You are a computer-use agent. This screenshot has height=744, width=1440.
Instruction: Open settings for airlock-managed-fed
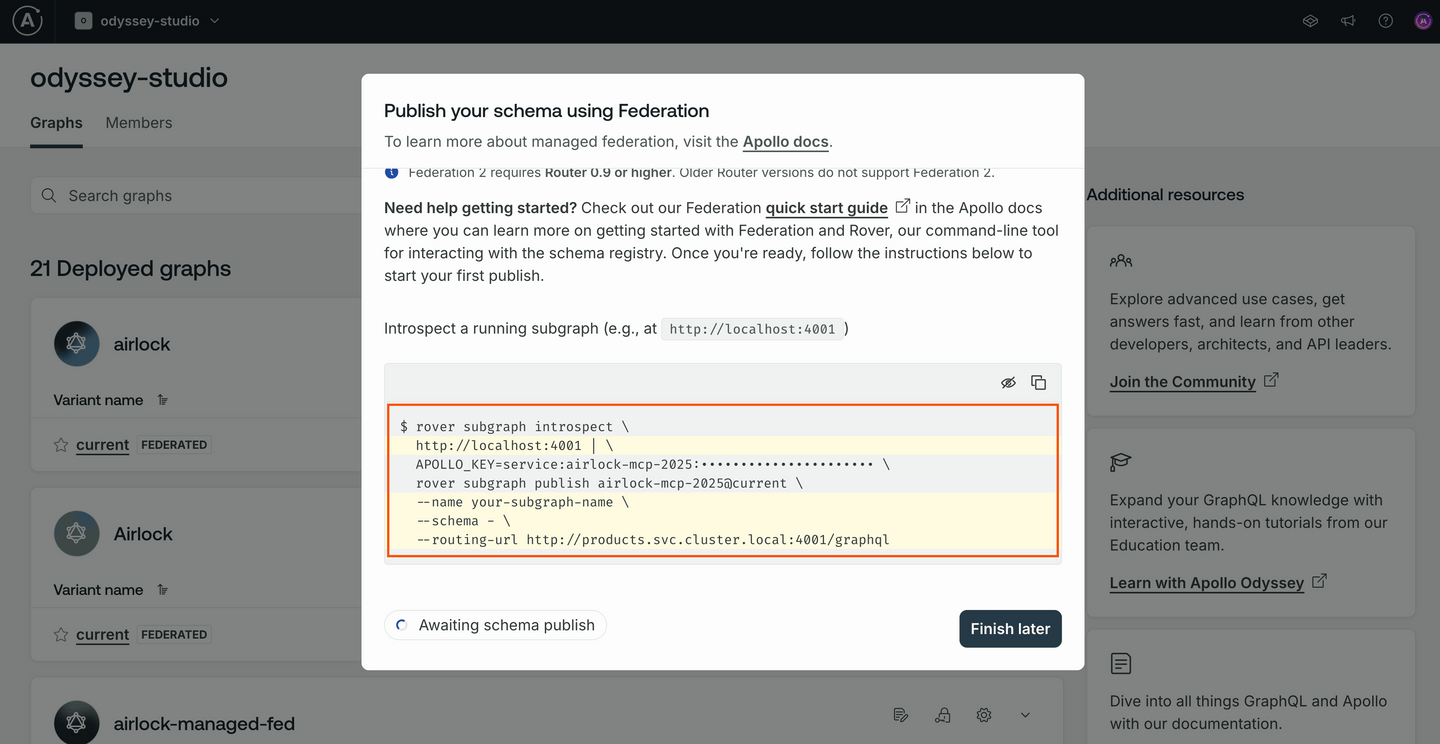point(983,715)
